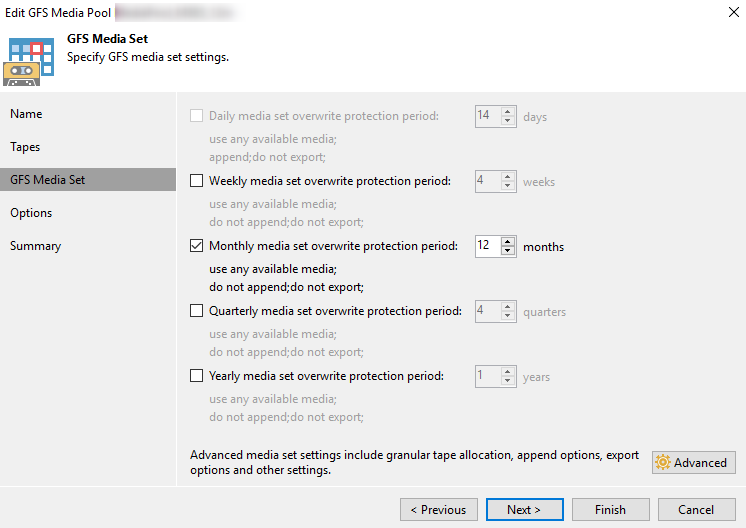Open Advanced media set settings

pyautogui.click(x=694, y=463)
